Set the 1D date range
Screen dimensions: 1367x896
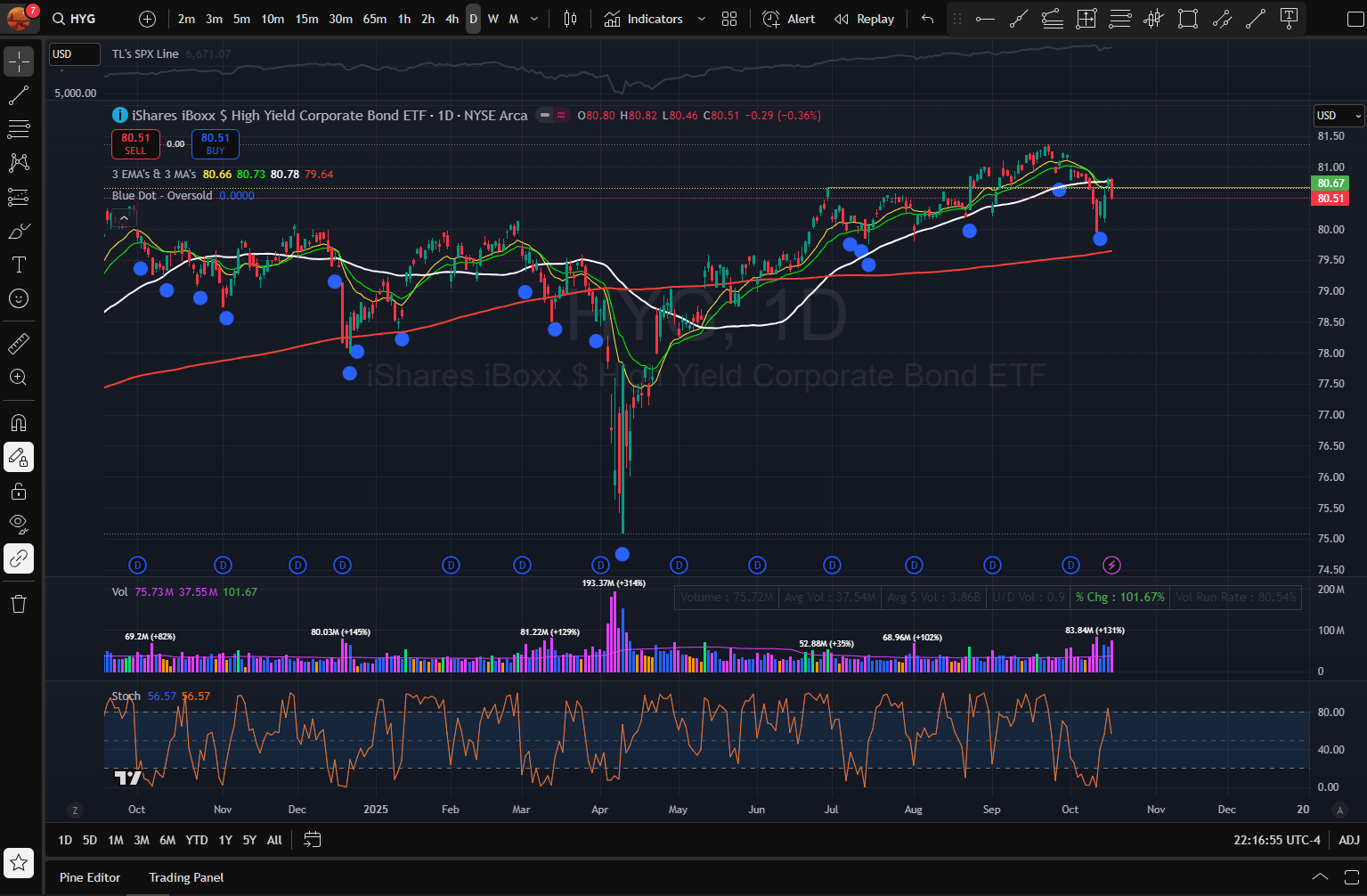[65, 840]
